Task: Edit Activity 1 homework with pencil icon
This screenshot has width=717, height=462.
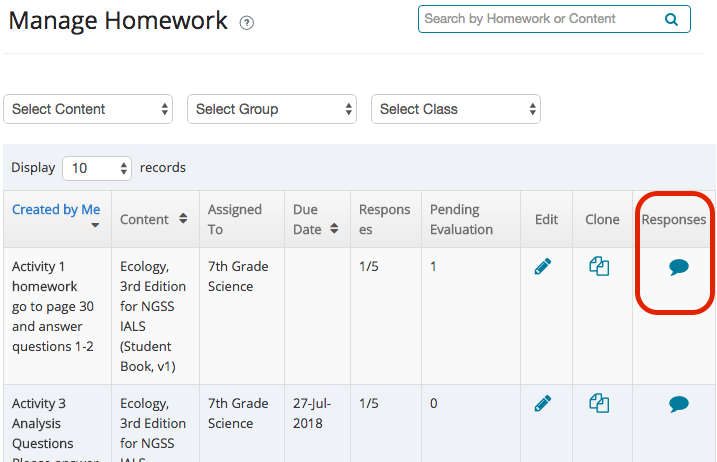Action: click(x=543, y=267)
